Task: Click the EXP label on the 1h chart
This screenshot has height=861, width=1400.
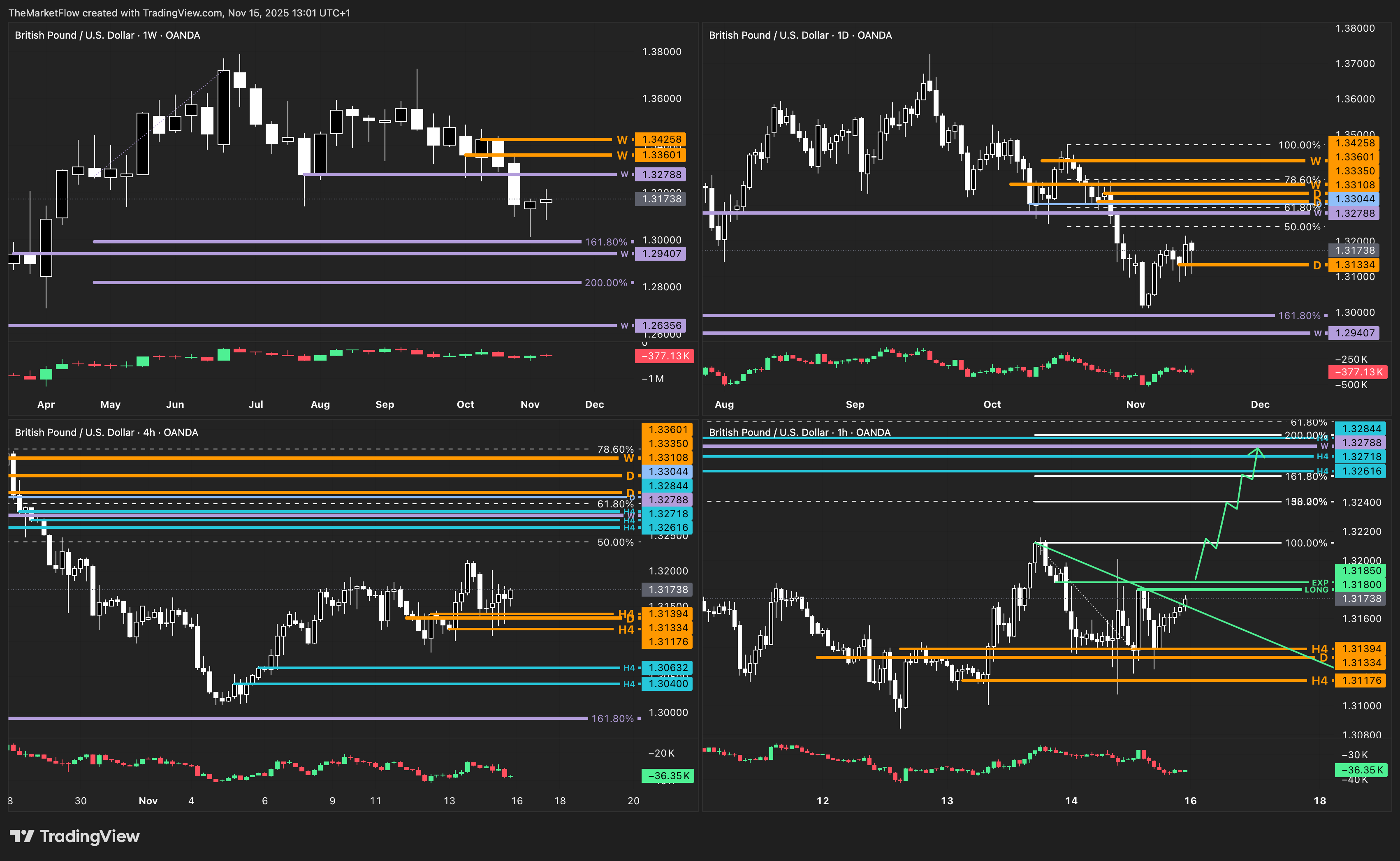Action: pos(1320,583)
